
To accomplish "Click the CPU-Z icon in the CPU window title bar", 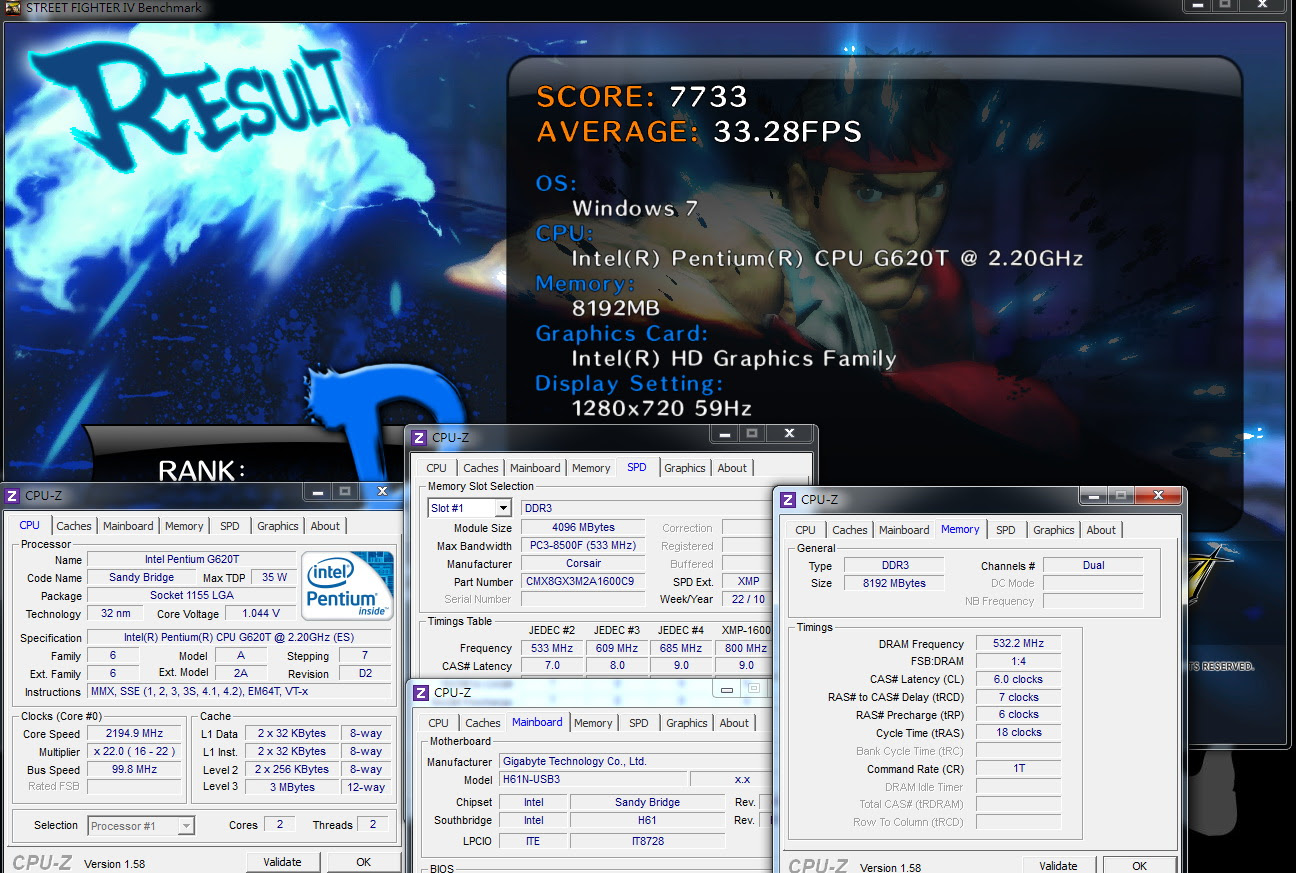I will point(12,496).
